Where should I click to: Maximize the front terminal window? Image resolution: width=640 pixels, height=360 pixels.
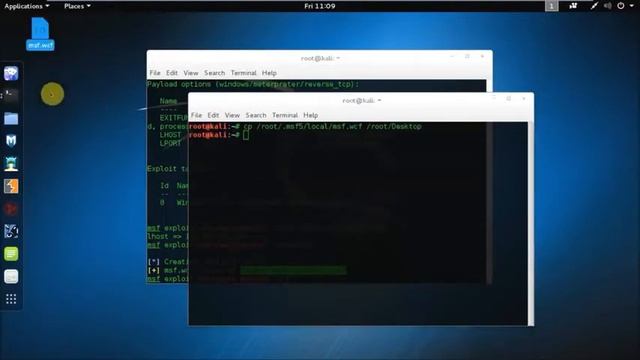[509, 98]
